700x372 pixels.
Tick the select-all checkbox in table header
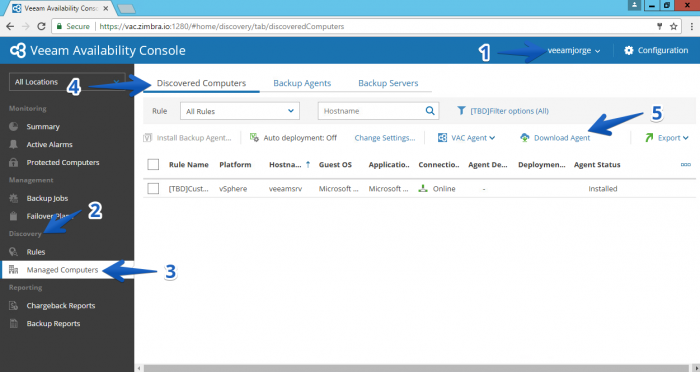[153, 164]
